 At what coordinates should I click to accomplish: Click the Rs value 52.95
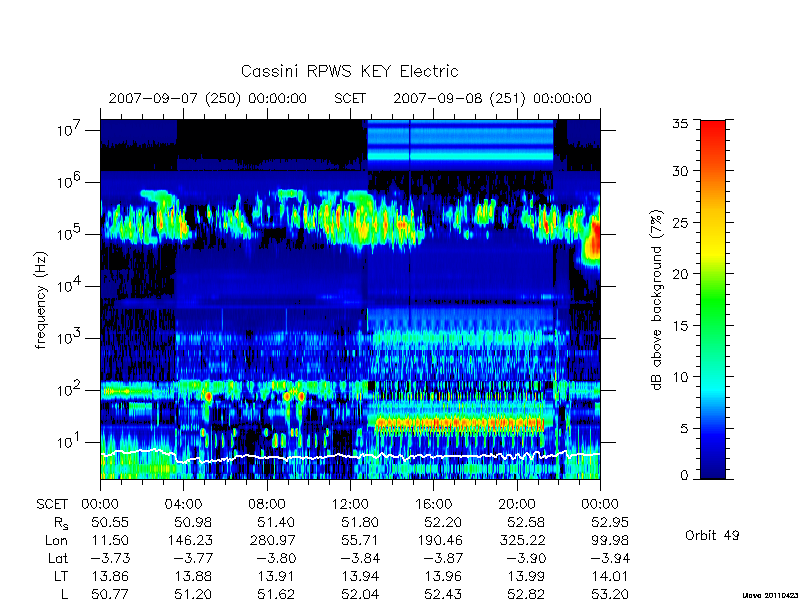pos(610,522)
